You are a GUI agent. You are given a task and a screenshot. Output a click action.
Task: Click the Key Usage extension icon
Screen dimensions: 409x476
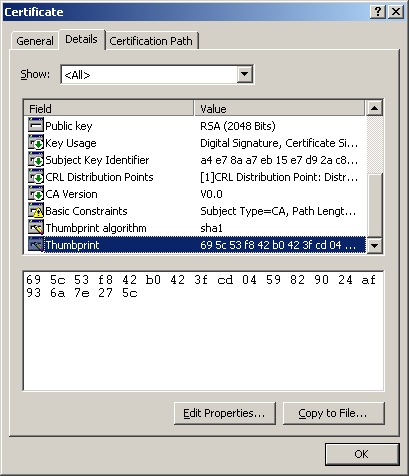tap(36, 143)
